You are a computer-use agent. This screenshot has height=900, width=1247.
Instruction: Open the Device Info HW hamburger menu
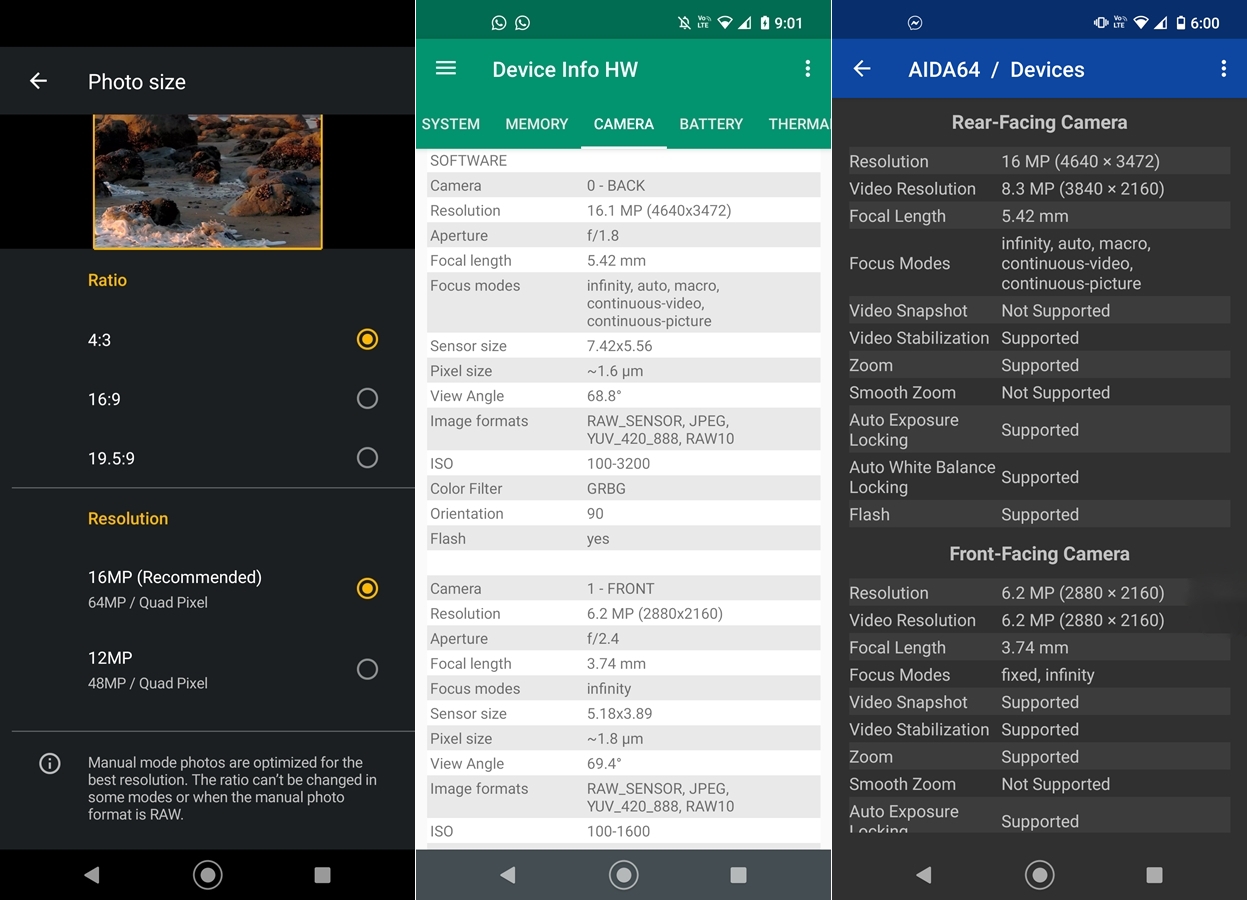(x=446, y=68)
